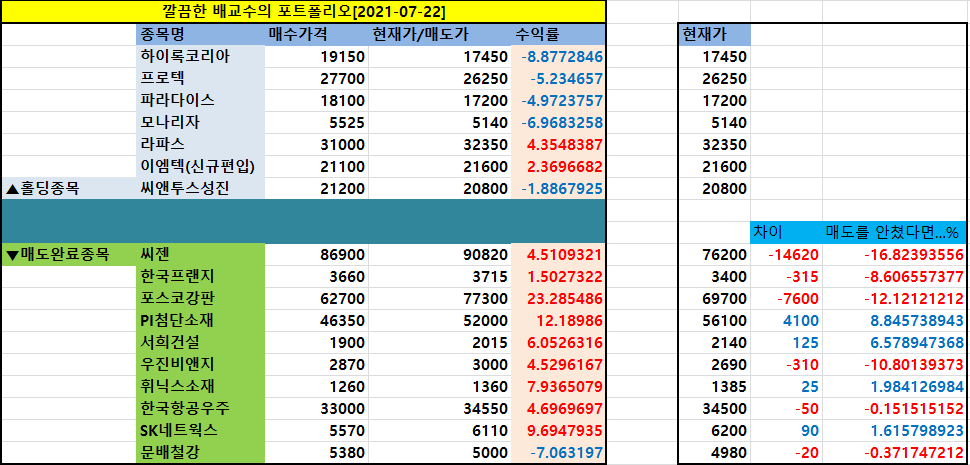Click the purchase price 31000 cell
970x465 pixels.
317,144
